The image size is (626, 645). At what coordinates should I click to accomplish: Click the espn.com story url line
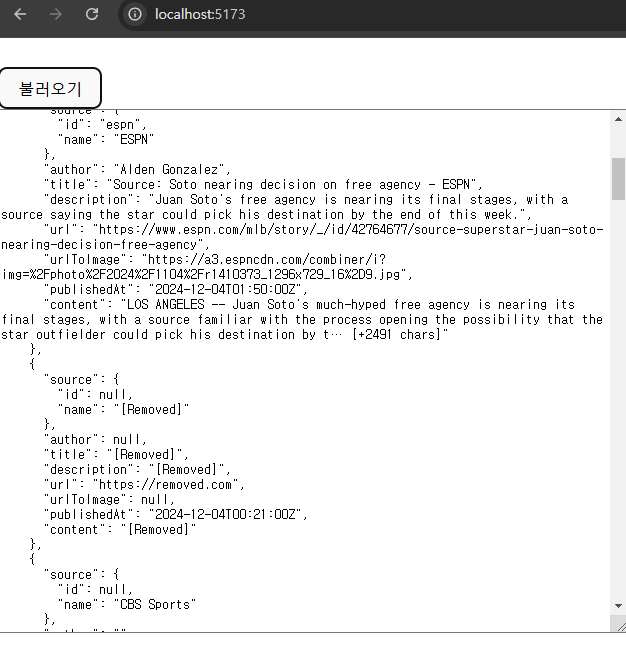(323, 230)
